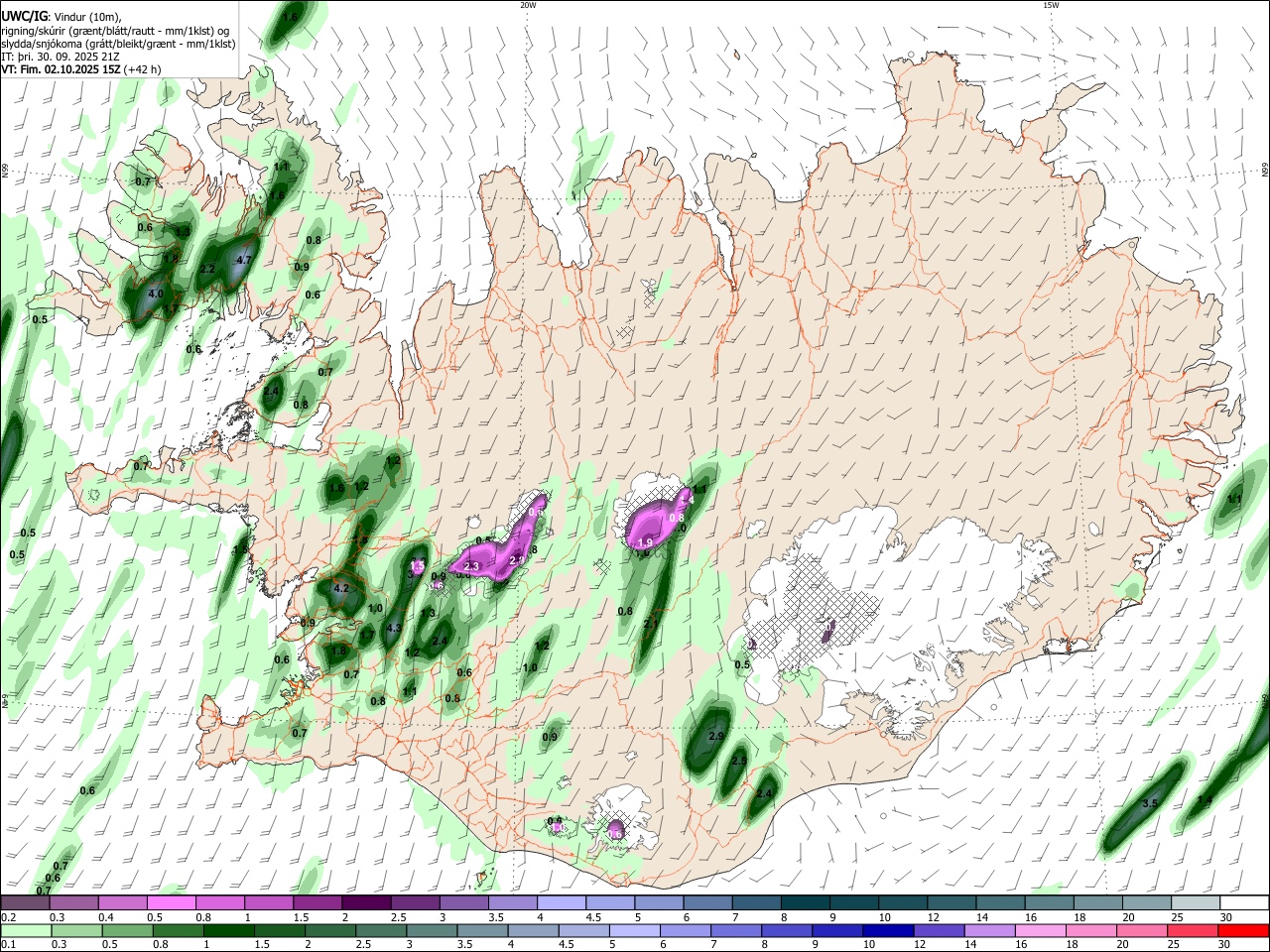Click the 4.0 precipitation value on the map
Image resolution: width=1270 pixels, height=952 pixels.
point(156,295)
